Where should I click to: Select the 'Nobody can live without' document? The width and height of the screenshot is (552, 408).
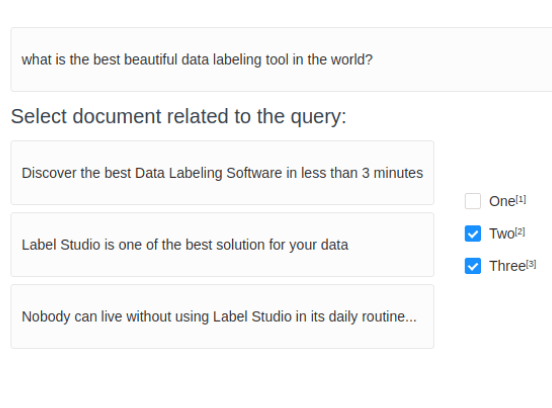click(222, 316)
